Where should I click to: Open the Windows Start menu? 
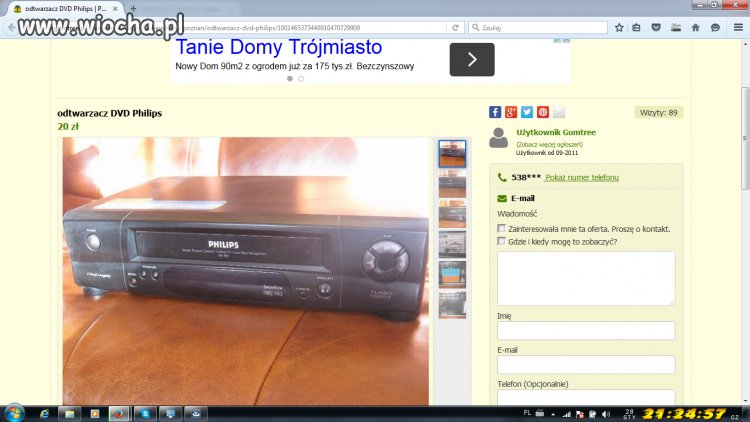click(14, 413)
